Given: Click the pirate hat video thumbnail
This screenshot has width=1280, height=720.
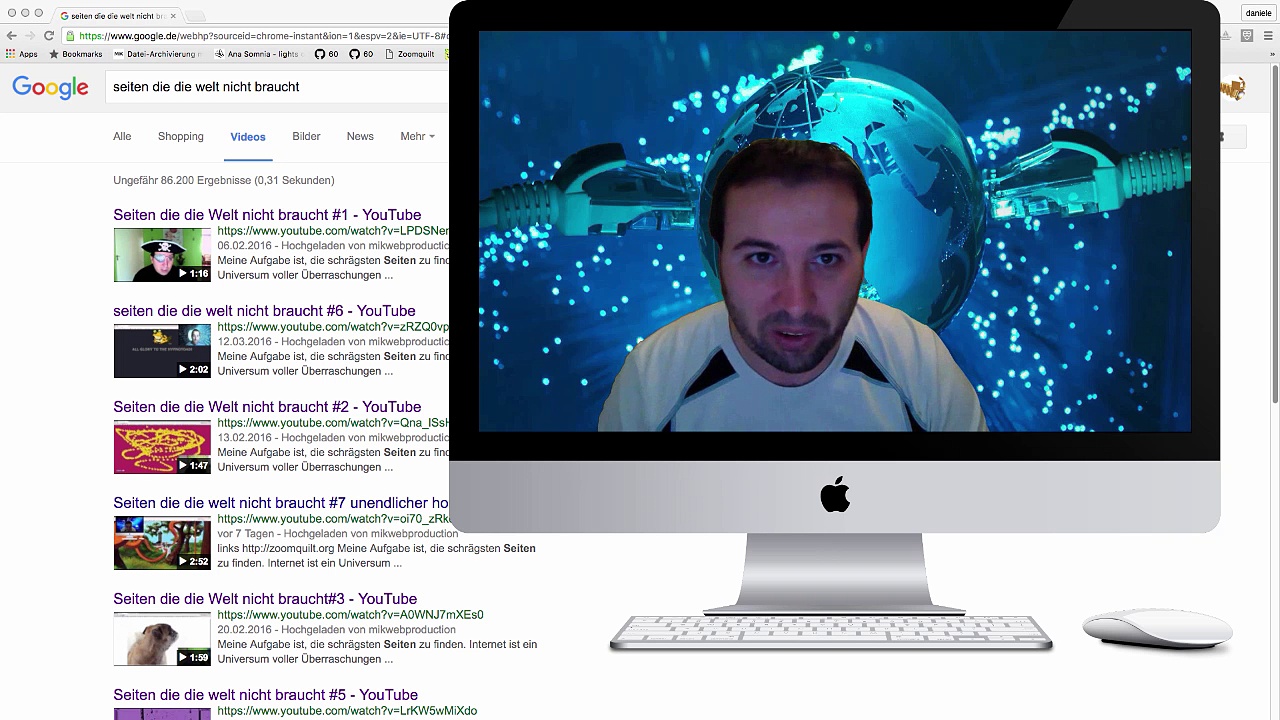Looking at the screenshot, I should 162,255.
